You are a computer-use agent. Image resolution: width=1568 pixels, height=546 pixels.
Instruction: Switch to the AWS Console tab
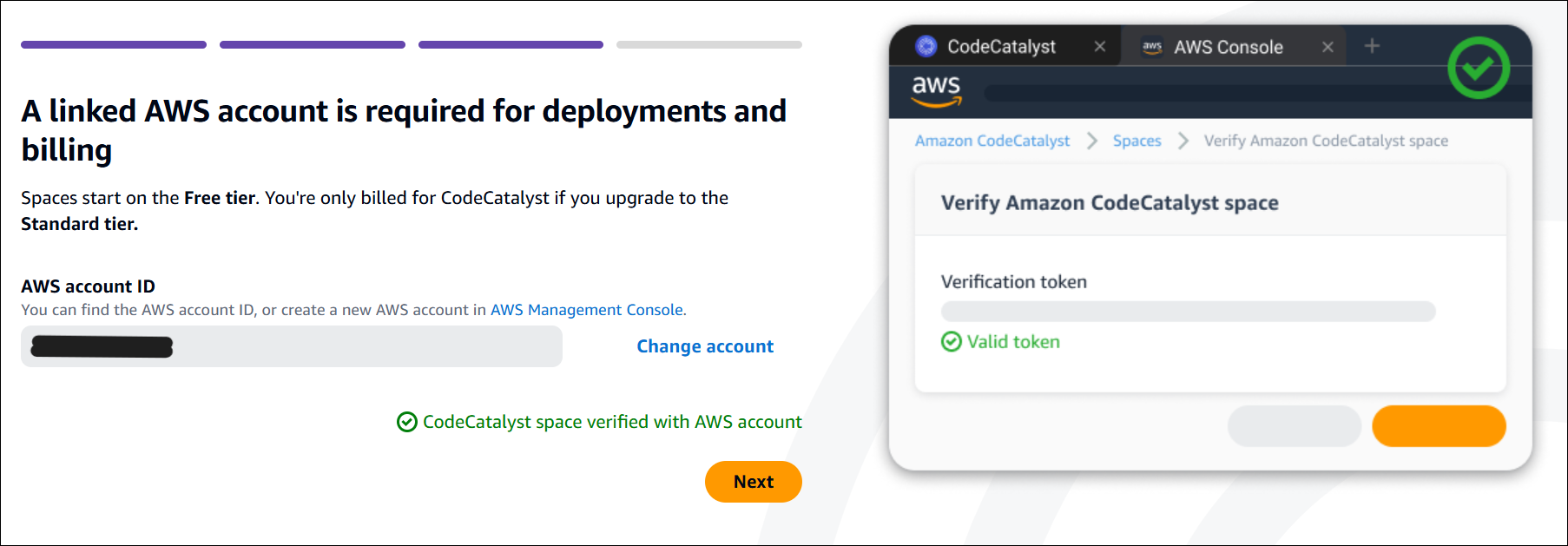coord(1228,47)
